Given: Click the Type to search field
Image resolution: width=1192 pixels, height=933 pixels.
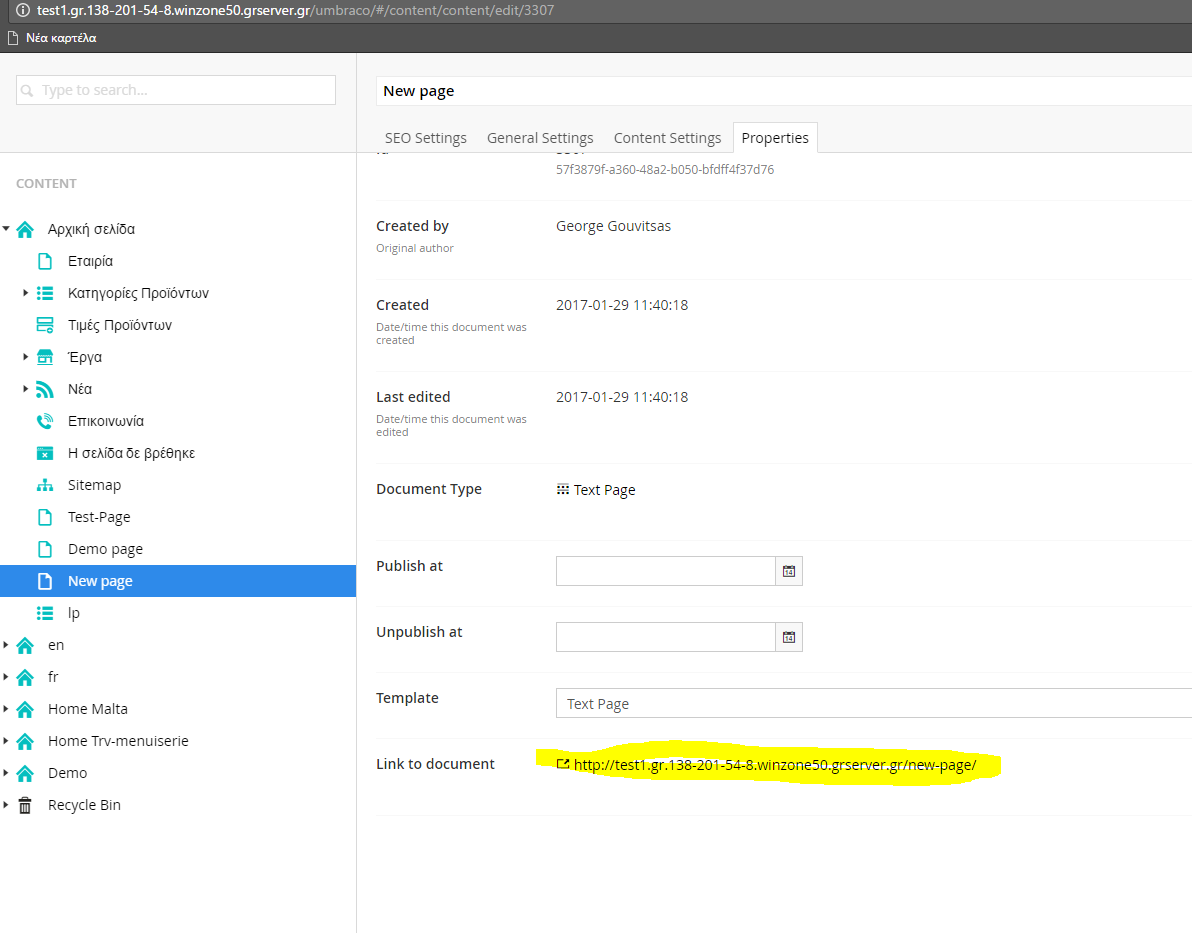Looking at the screenshot, I should tap(176, 90).
